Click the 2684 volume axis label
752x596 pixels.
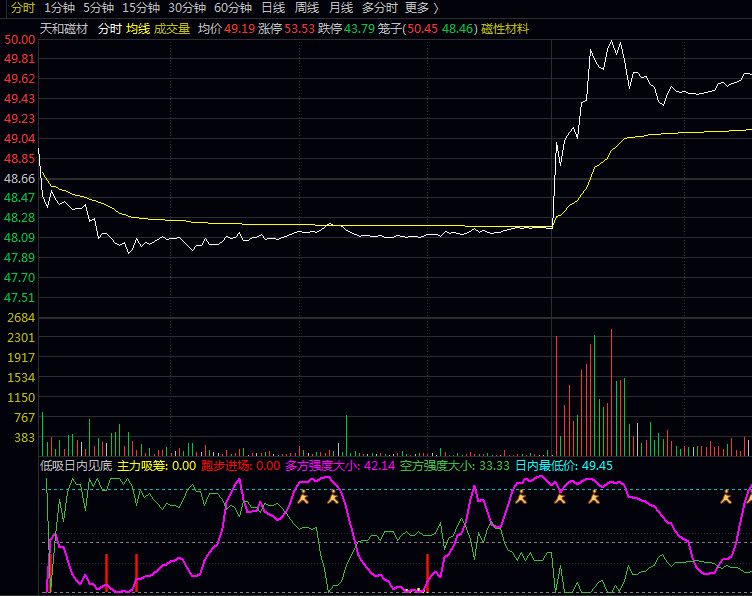click(x=21, y=317)
